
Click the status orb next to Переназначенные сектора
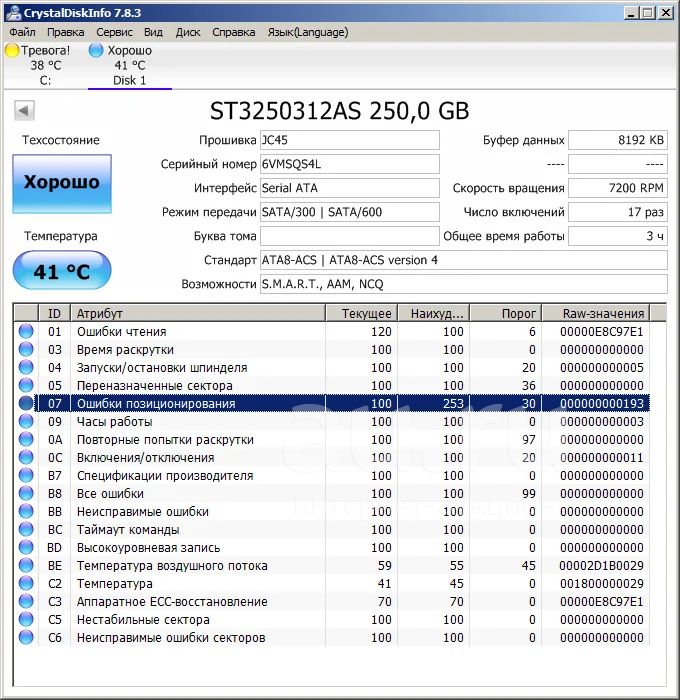click(26, 386)
